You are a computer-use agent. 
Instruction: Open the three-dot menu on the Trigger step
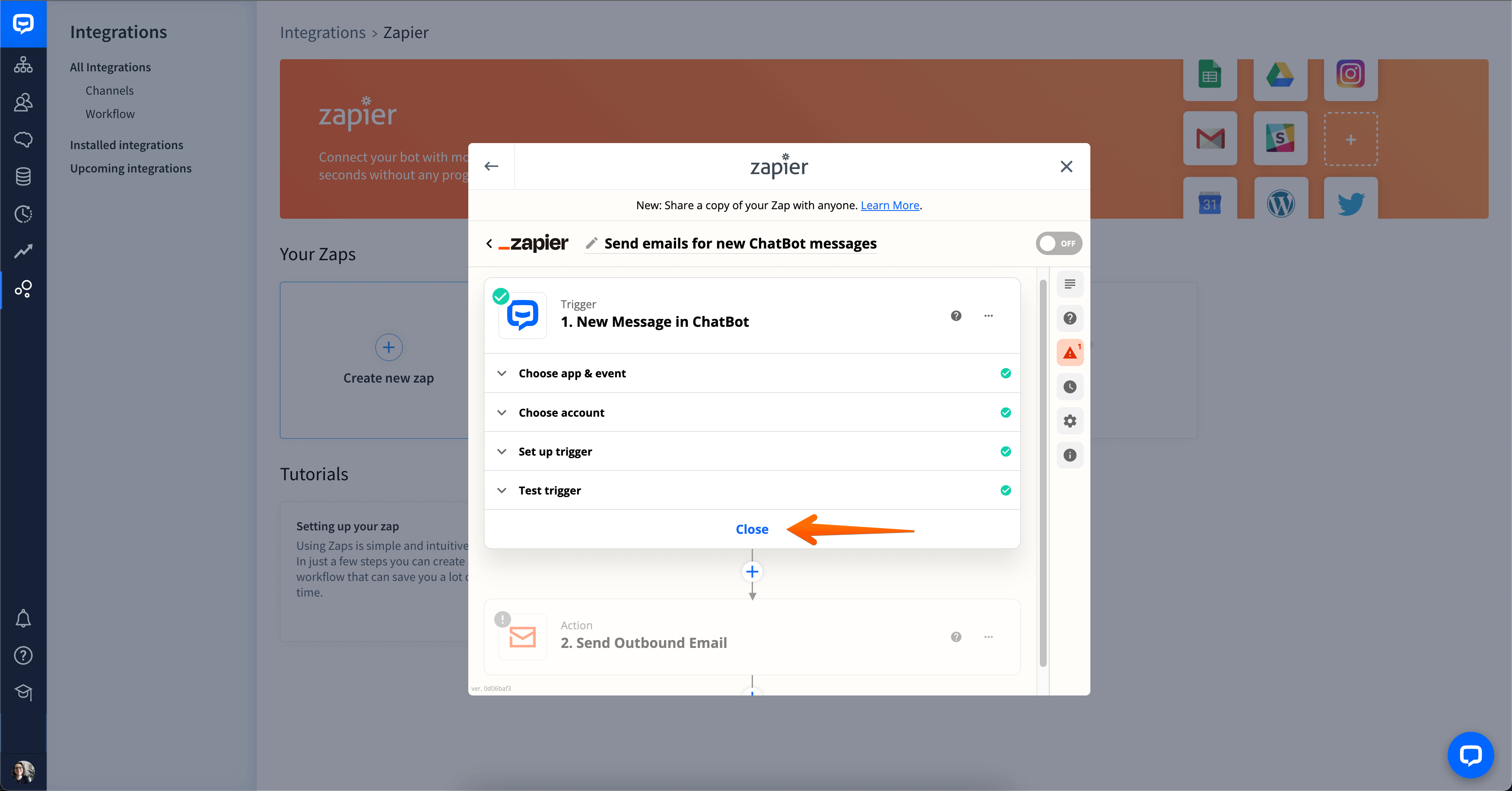tap(988, 316)
